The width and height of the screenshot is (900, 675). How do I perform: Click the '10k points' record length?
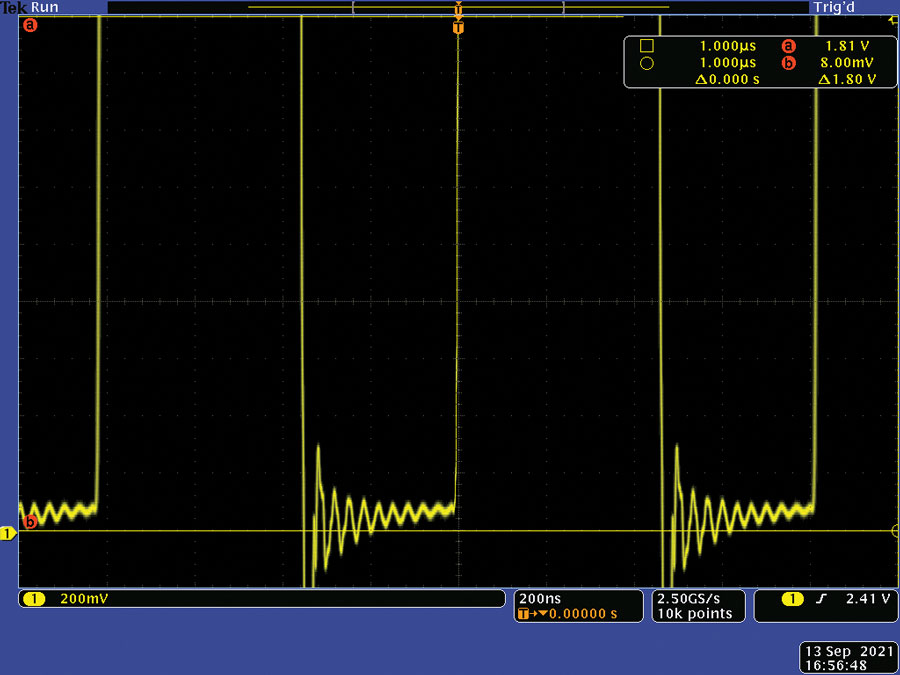click(695, 614)
